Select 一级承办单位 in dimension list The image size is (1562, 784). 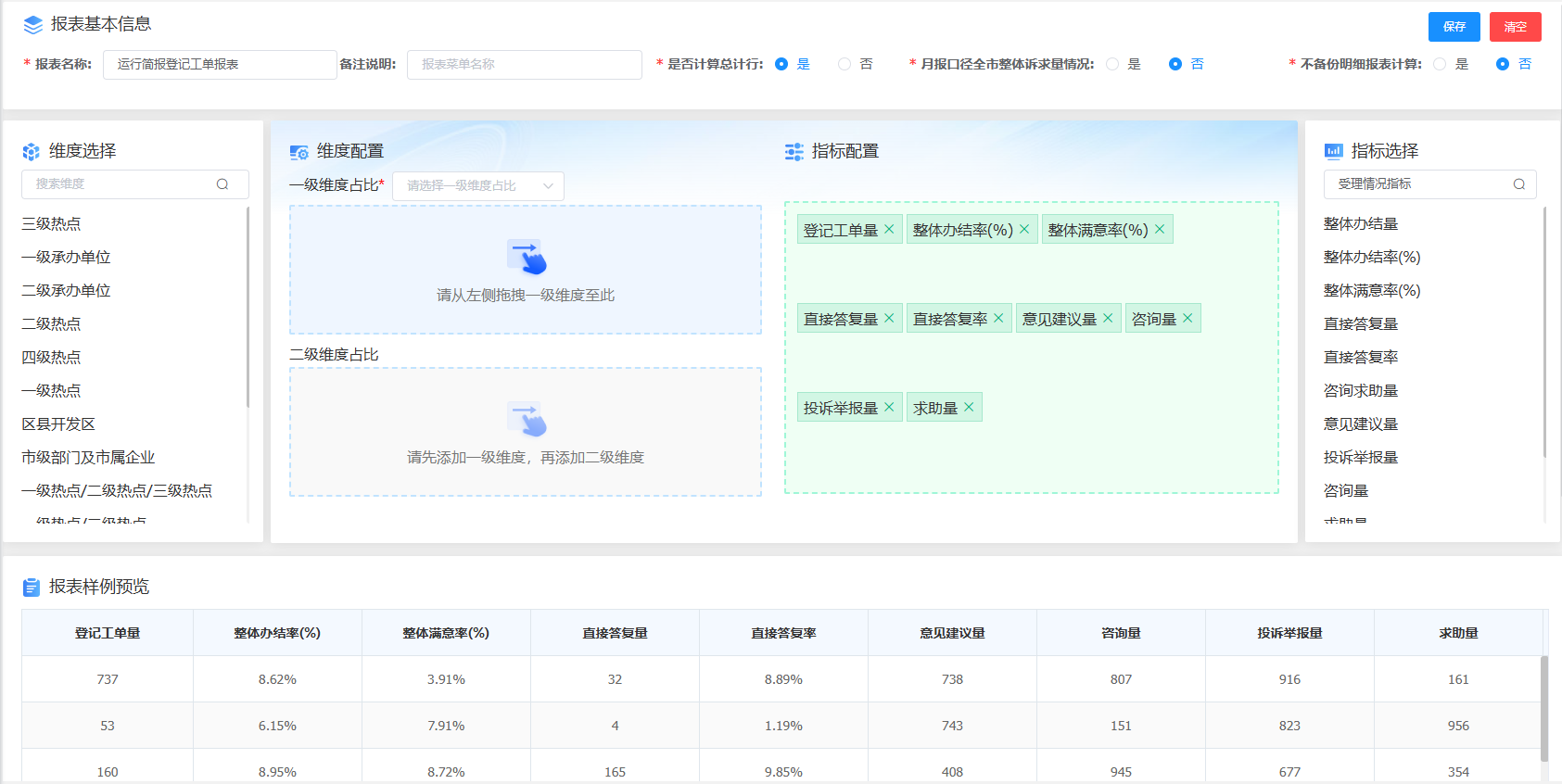(x=66, y=257)
